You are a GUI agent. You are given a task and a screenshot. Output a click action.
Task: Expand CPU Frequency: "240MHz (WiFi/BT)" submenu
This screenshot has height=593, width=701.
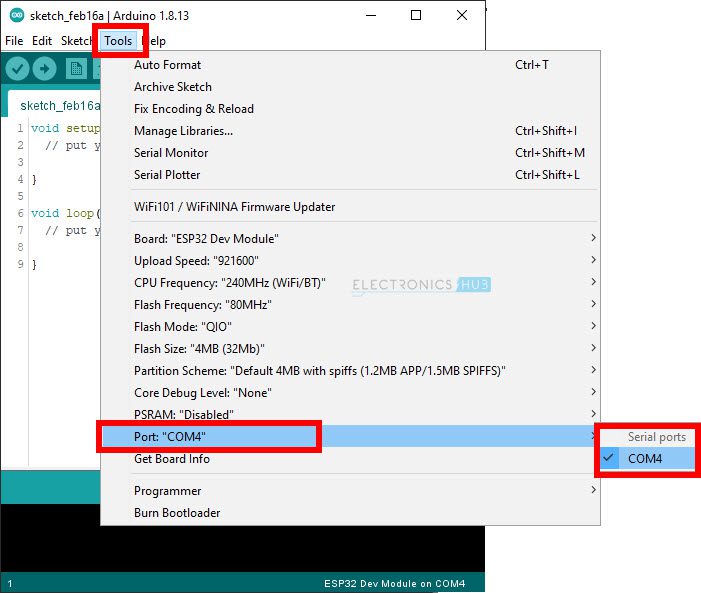(350, 283)
